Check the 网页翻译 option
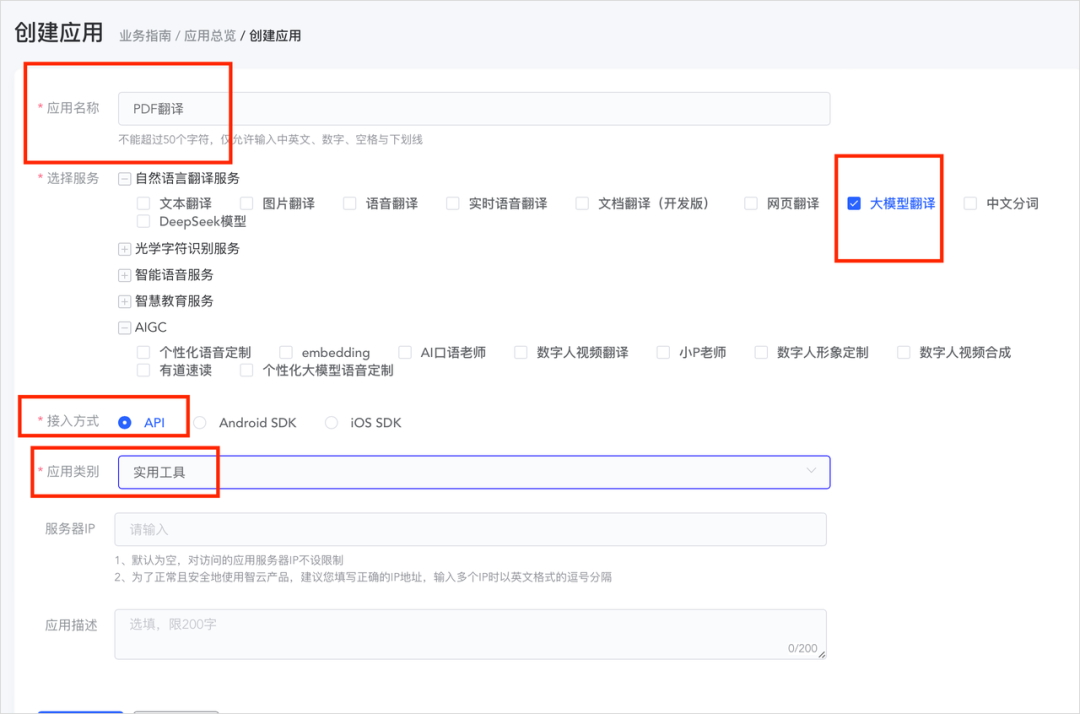1080x714 pixels. [x=751, y=203]
